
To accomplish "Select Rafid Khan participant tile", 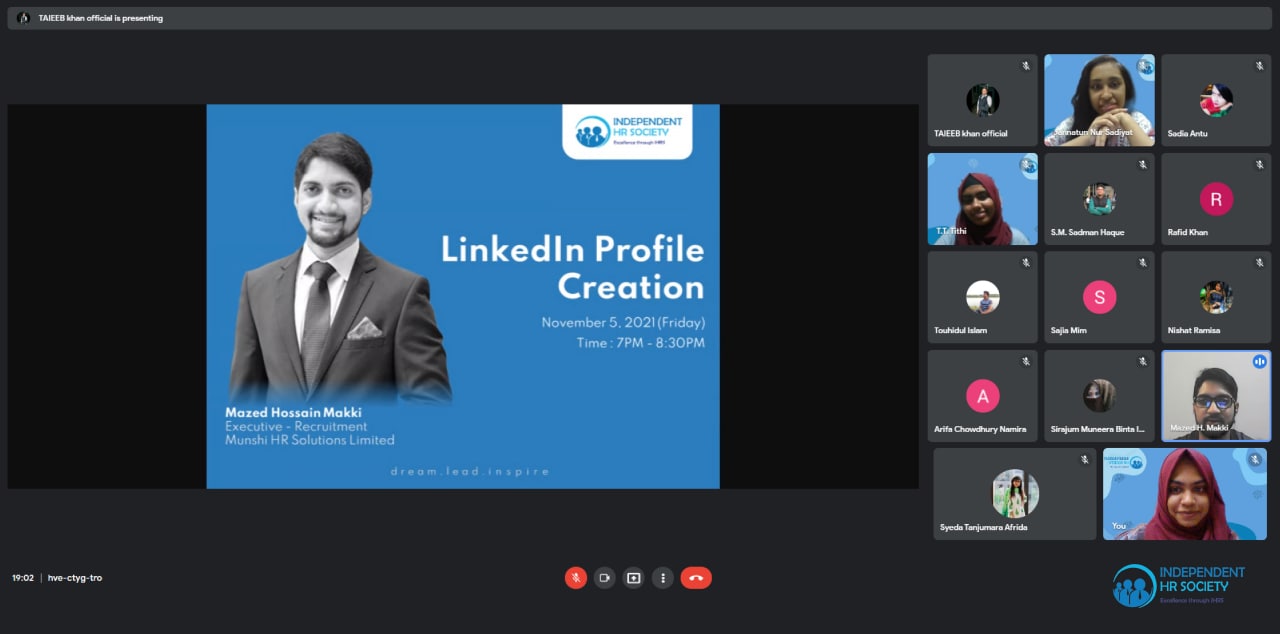I will point(1216,199).
